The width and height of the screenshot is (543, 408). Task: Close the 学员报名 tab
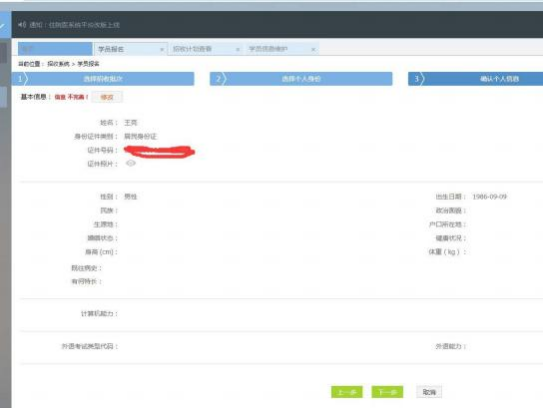coord(161,50)
